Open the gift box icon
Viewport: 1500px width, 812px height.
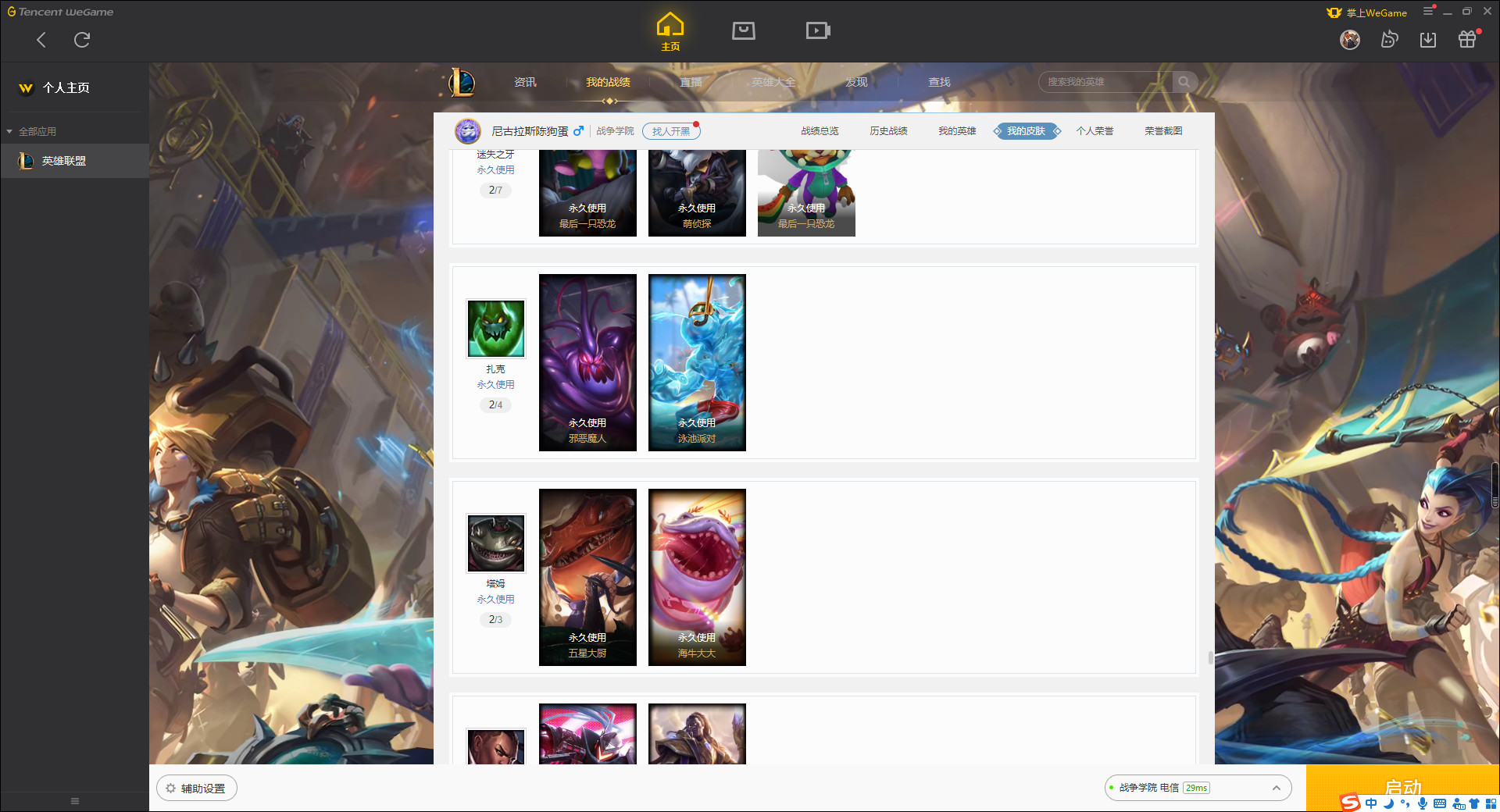point(1467,39)
